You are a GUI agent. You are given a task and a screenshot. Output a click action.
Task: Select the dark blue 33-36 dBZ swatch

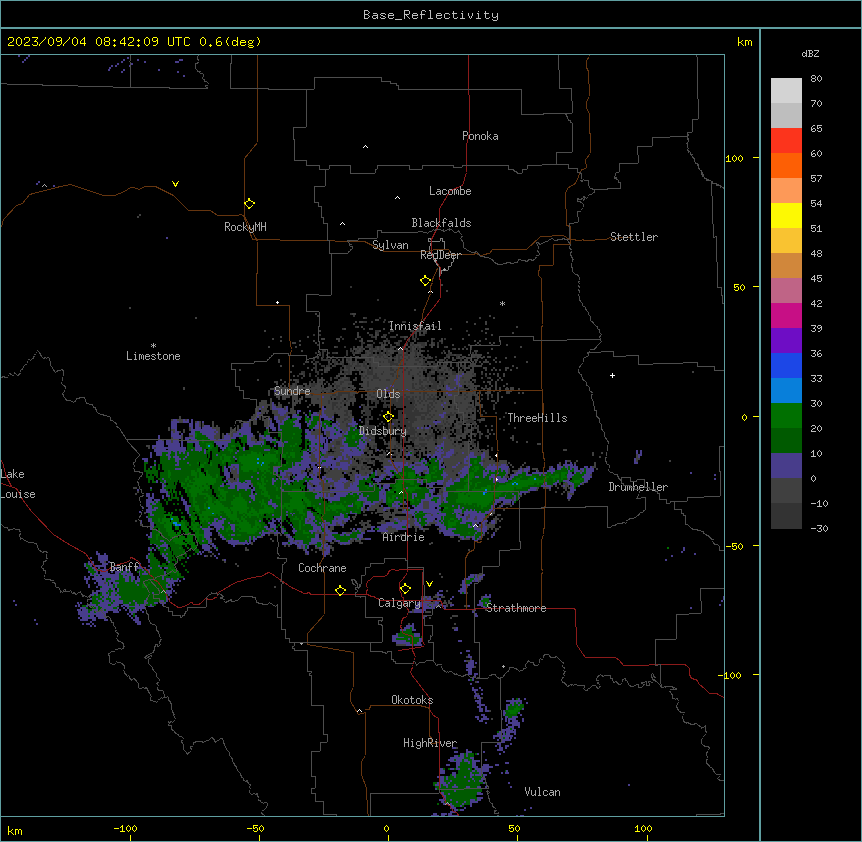coord(786,365)
